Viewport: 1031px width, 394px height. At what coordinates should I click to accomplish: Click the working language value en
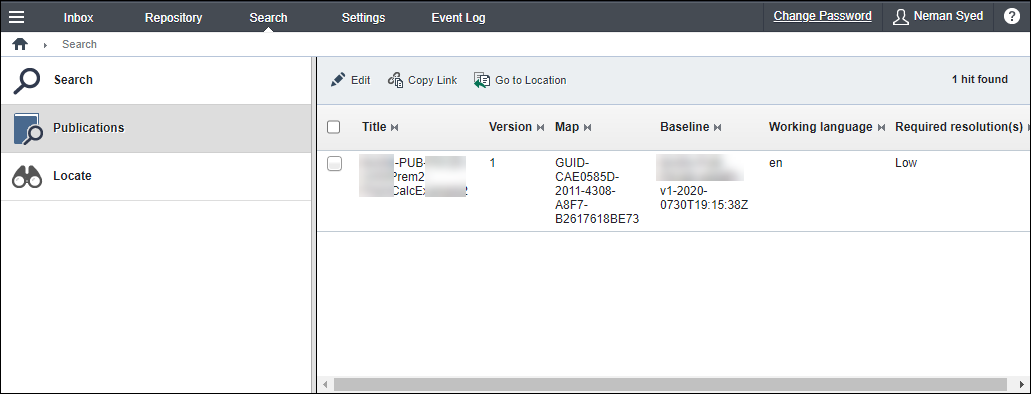[x=776, y=163]
